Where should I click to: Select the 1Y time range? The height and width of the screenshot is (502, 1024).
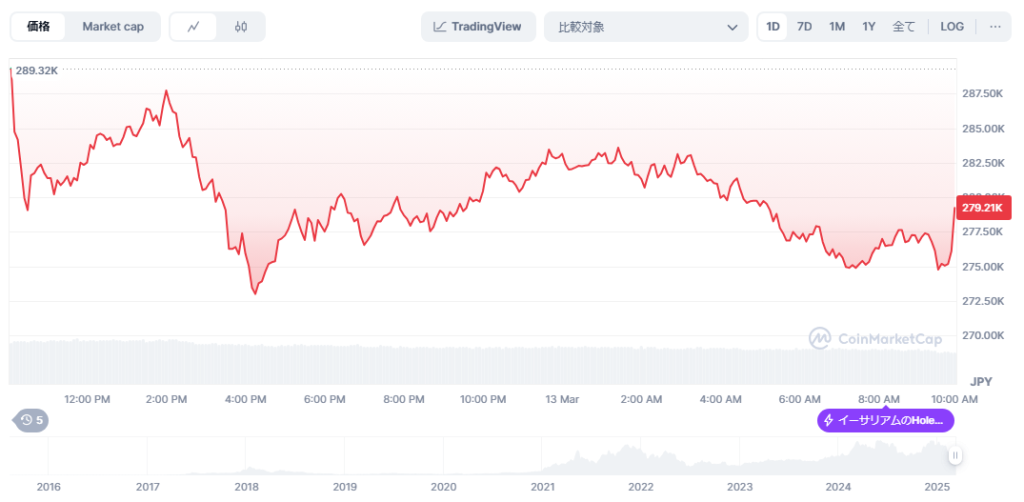[x=869, y=27]
